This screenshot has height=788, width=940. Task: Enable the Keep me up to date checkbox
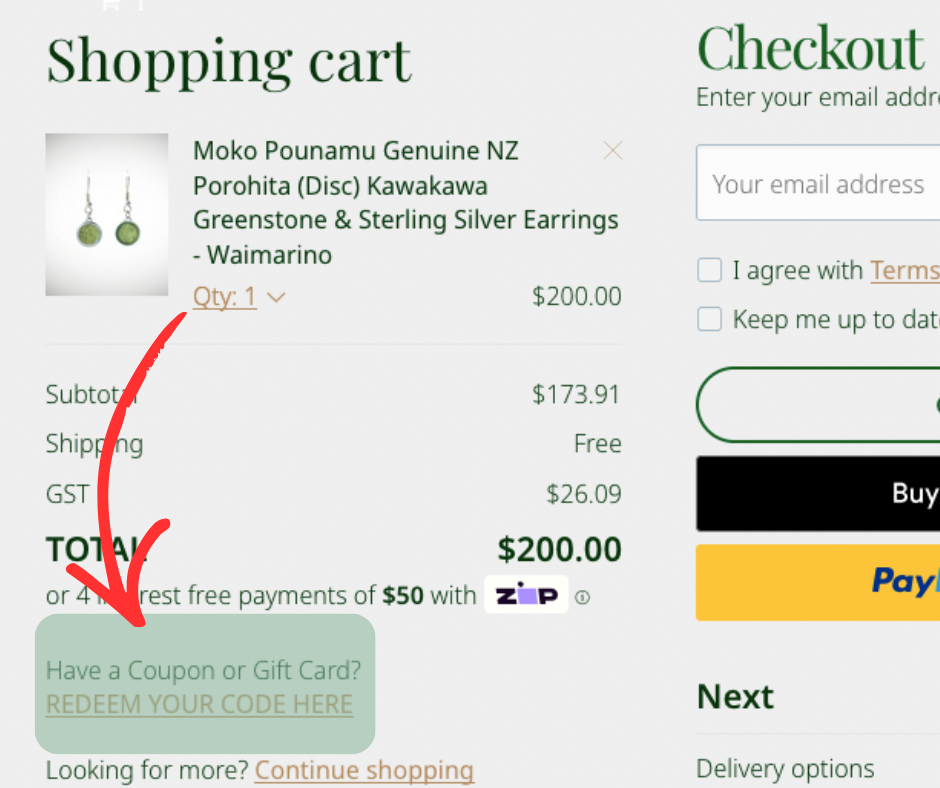point(709,318)
